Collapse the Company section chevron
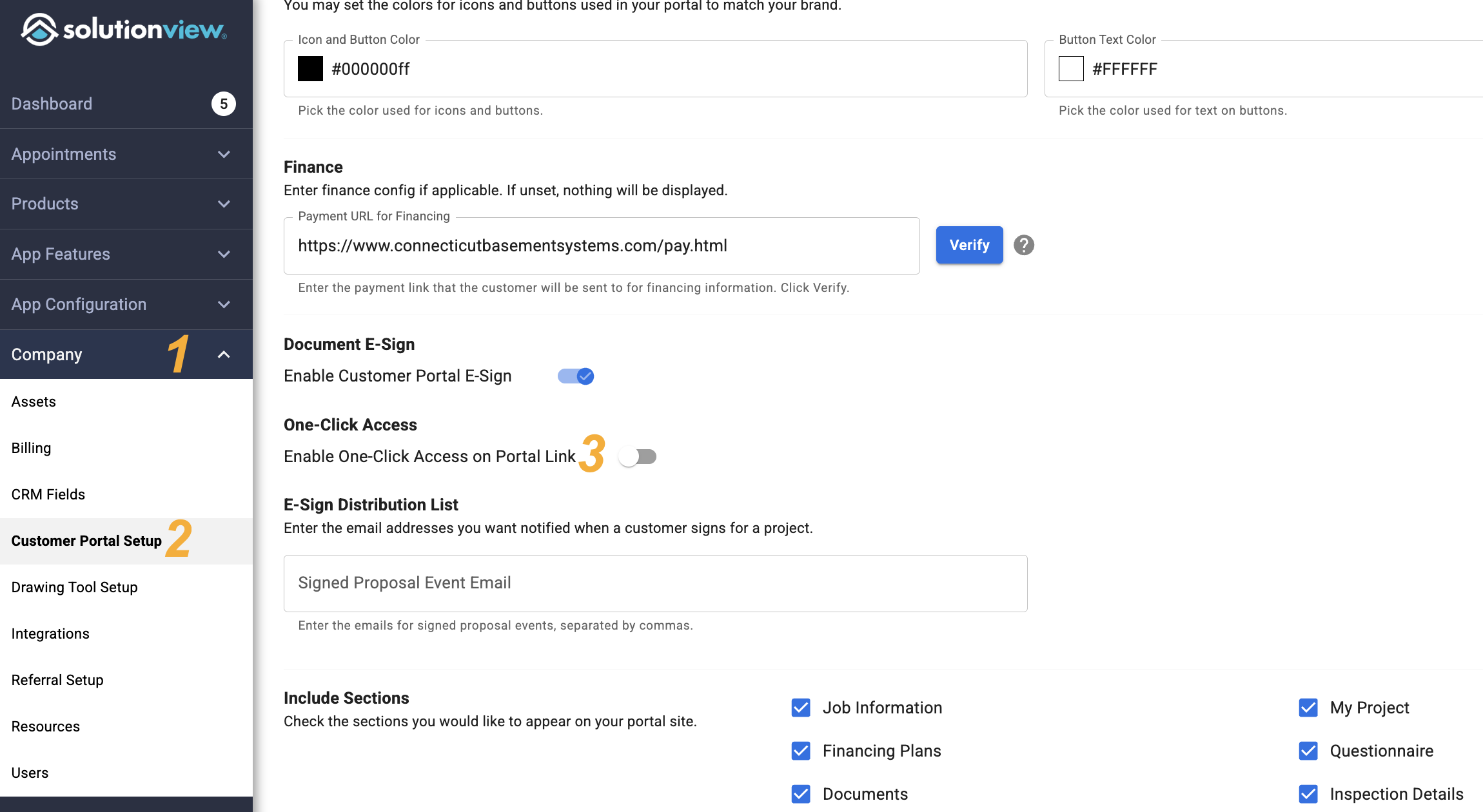The height and width of the screenshot is (812, 1483). pyautogui.click(x=224, y=354)
